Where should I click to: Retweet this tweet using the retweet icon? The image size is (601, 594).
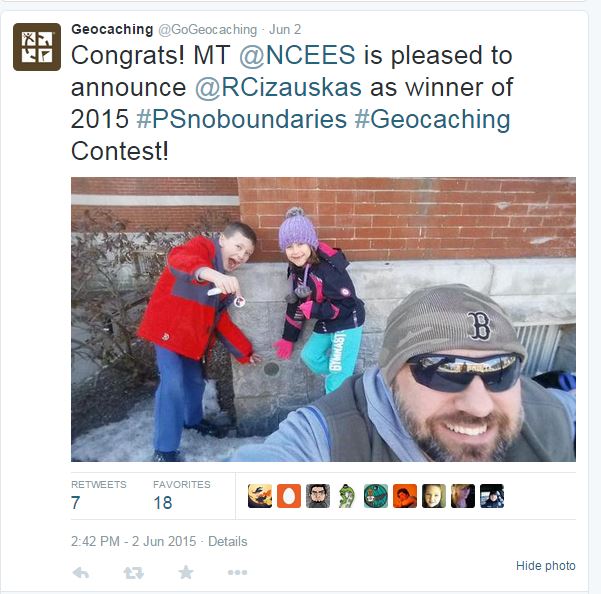coord(133,572)
